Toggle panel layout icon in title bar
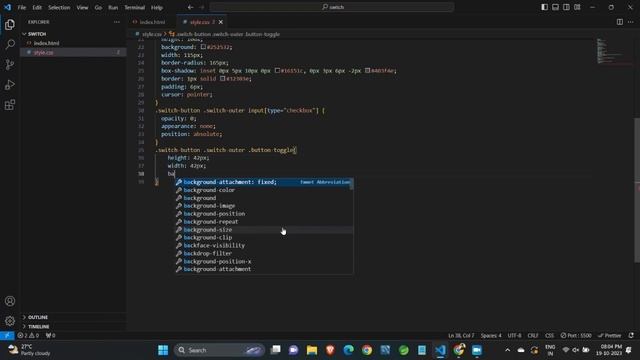The width and height of the screenshot is (640, 360). tap(556, 7)
